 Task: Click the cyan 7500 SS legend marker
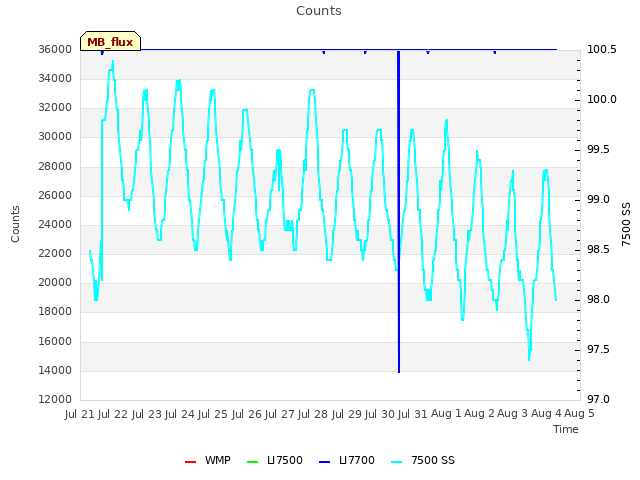tap(397, 462)
